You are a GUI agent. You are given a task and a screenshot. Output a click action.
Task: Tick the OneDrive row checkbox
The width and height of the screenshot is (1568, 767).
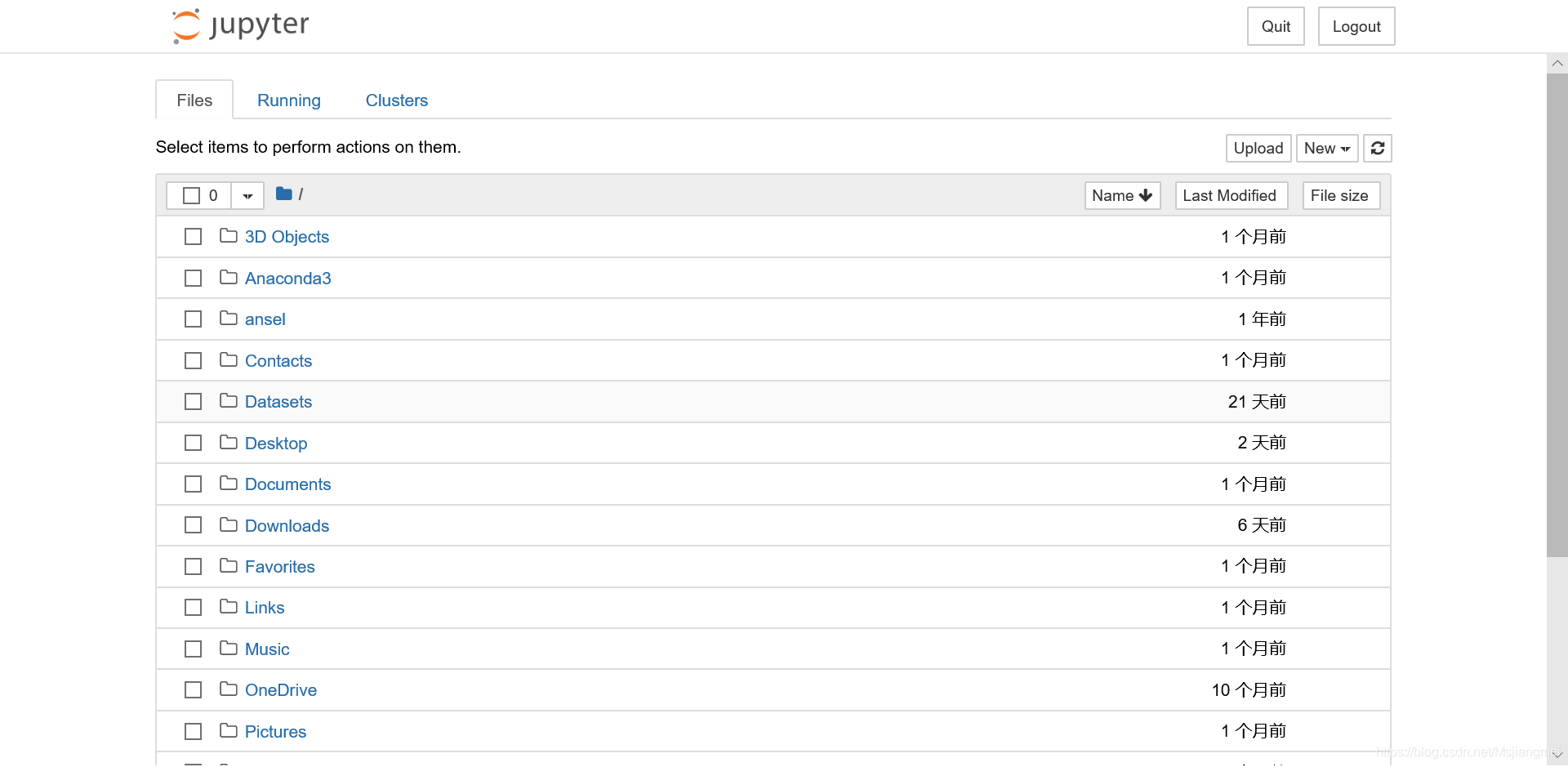pos(193,690)
